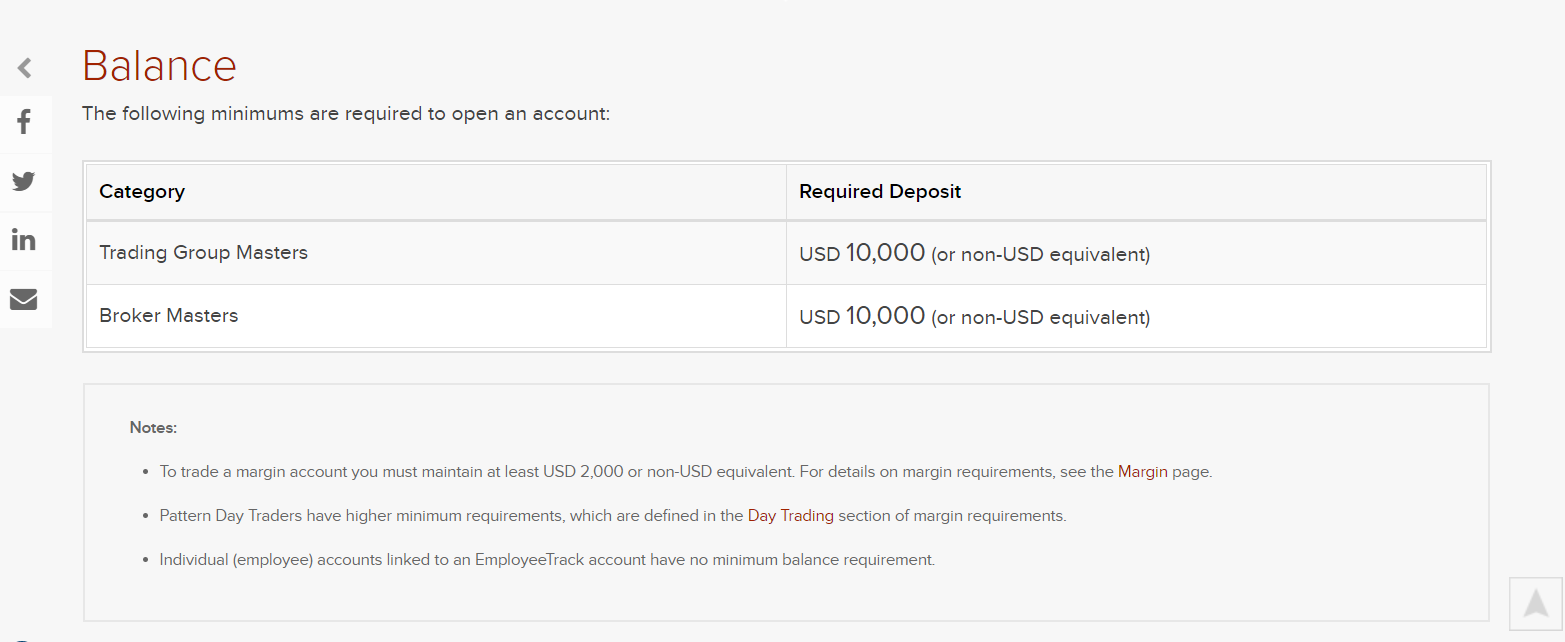Viewport: 1565px width, 642px height.
Task: Share the page on Facebook
Action: 24,123
